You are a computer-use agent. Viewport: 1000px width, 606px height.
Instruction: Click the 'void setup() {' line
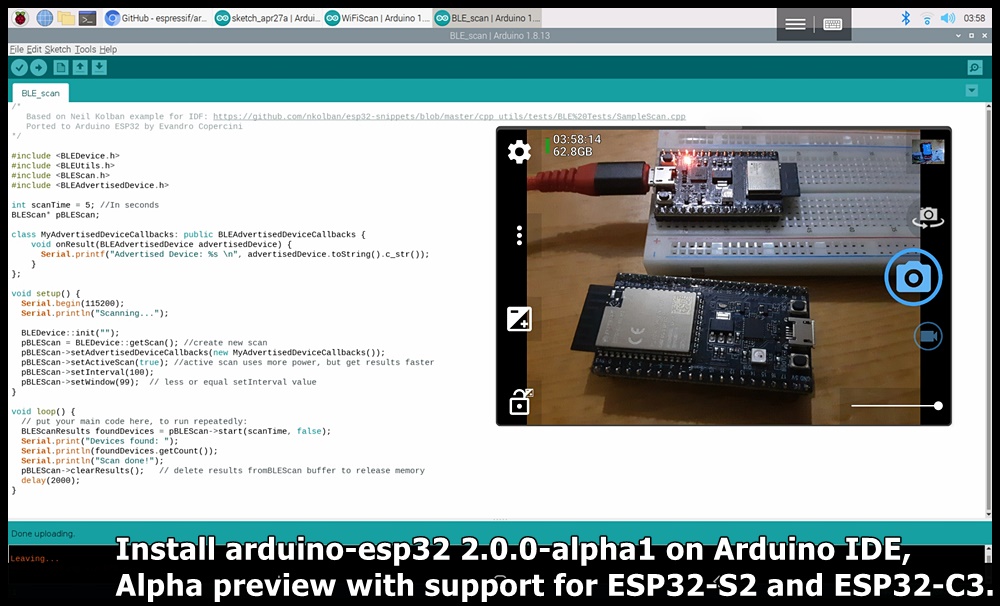click(x=45, y=293)
